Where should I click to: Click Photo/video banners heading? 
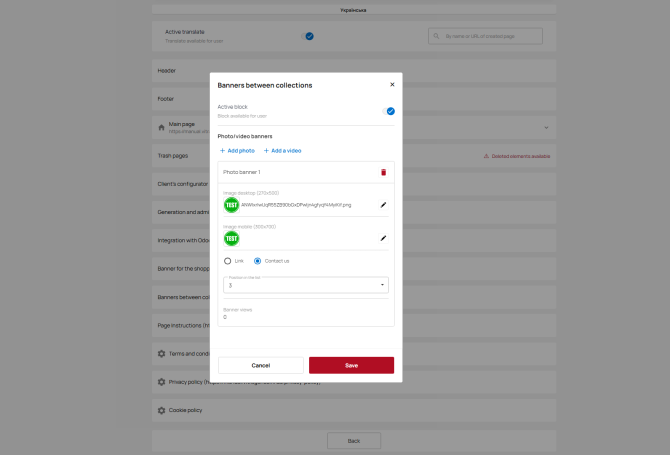coord(245,136)
